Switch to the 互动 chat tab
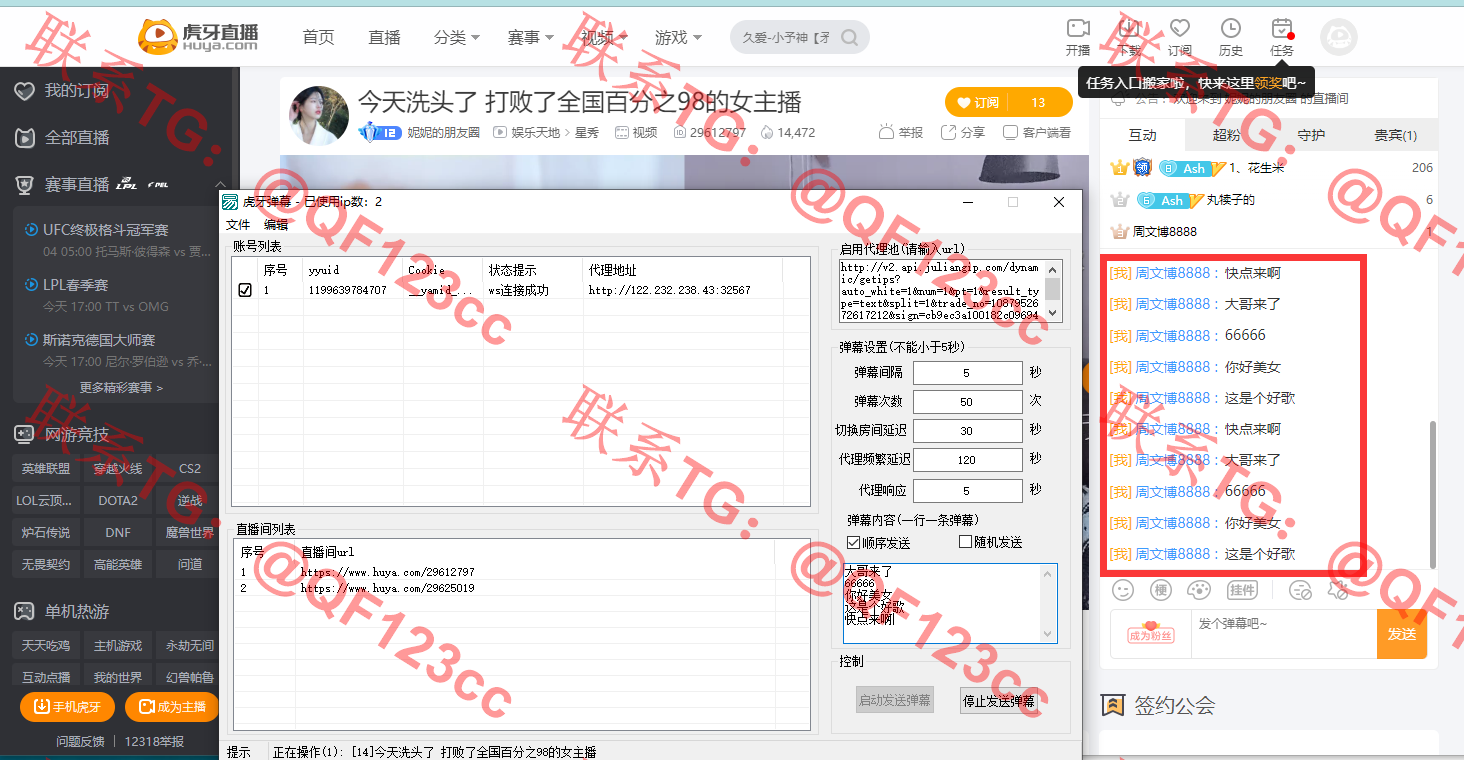The height and width of the screenshot is (760, 1464). click(x=1142, y=135)
